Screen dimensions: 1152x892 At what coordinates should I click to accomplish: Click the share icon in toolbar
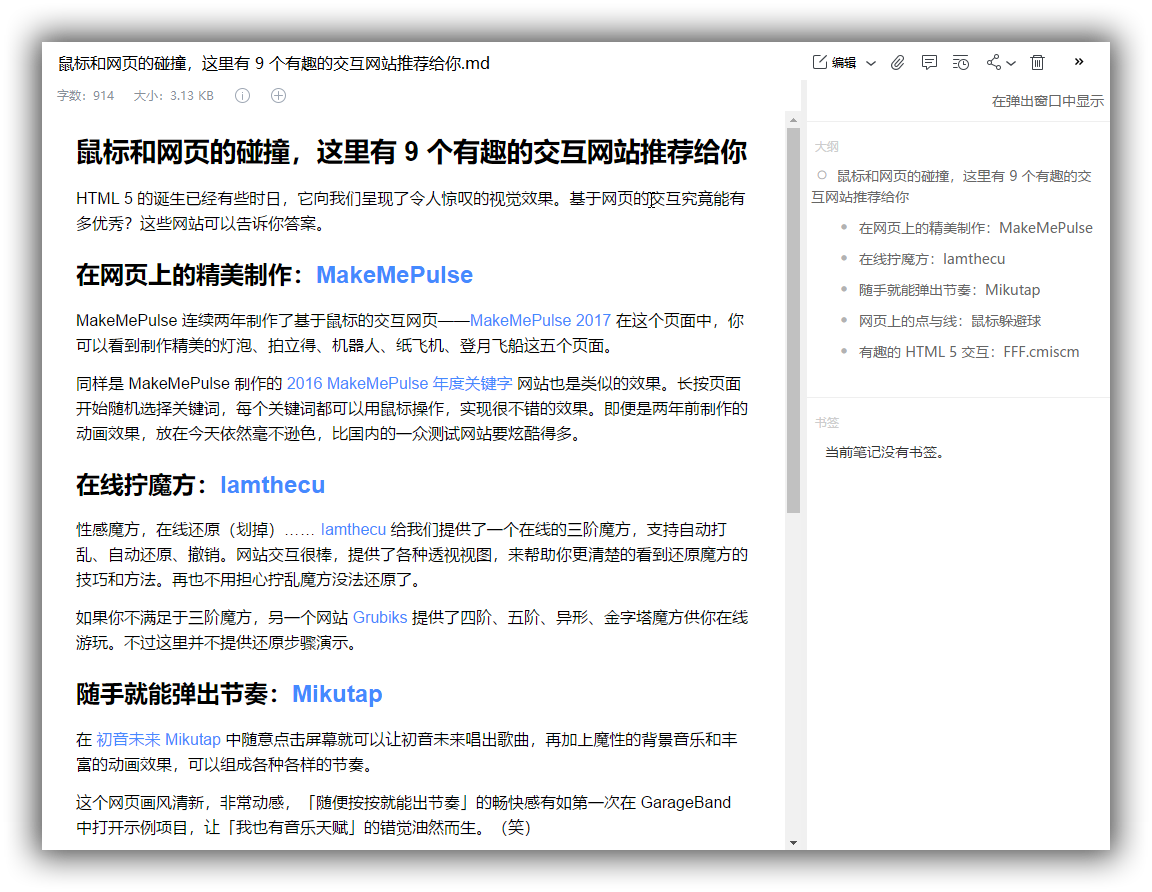coord(993,63)
